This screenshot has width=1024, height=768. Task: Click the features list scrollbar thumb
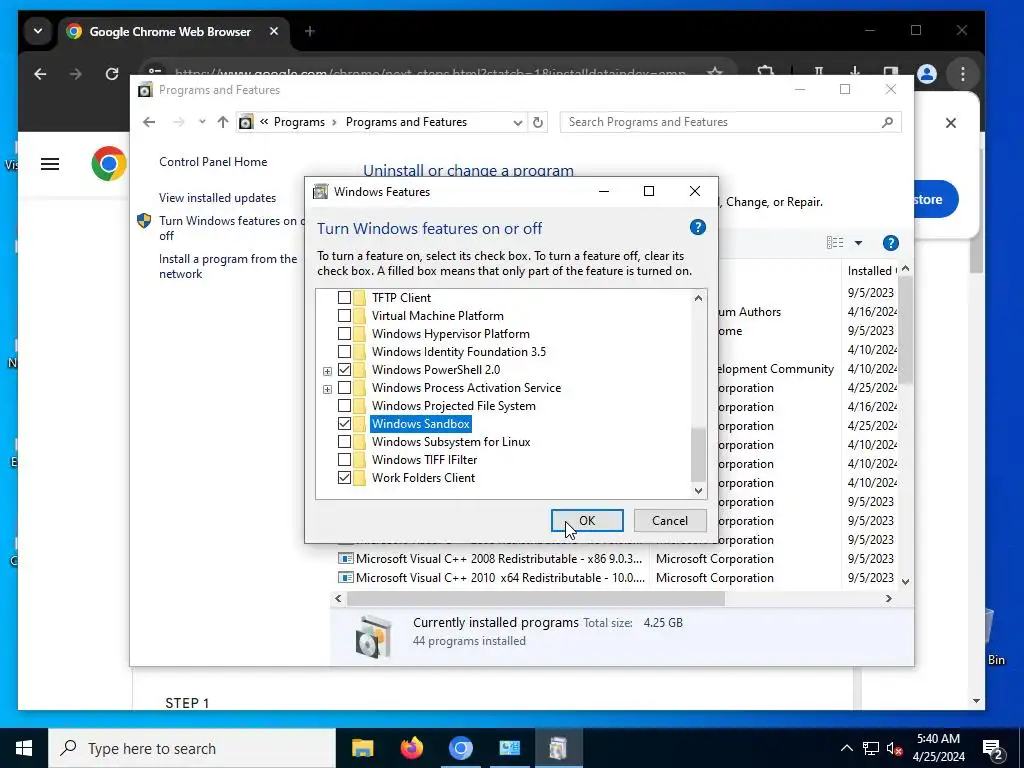coord(698,455)
